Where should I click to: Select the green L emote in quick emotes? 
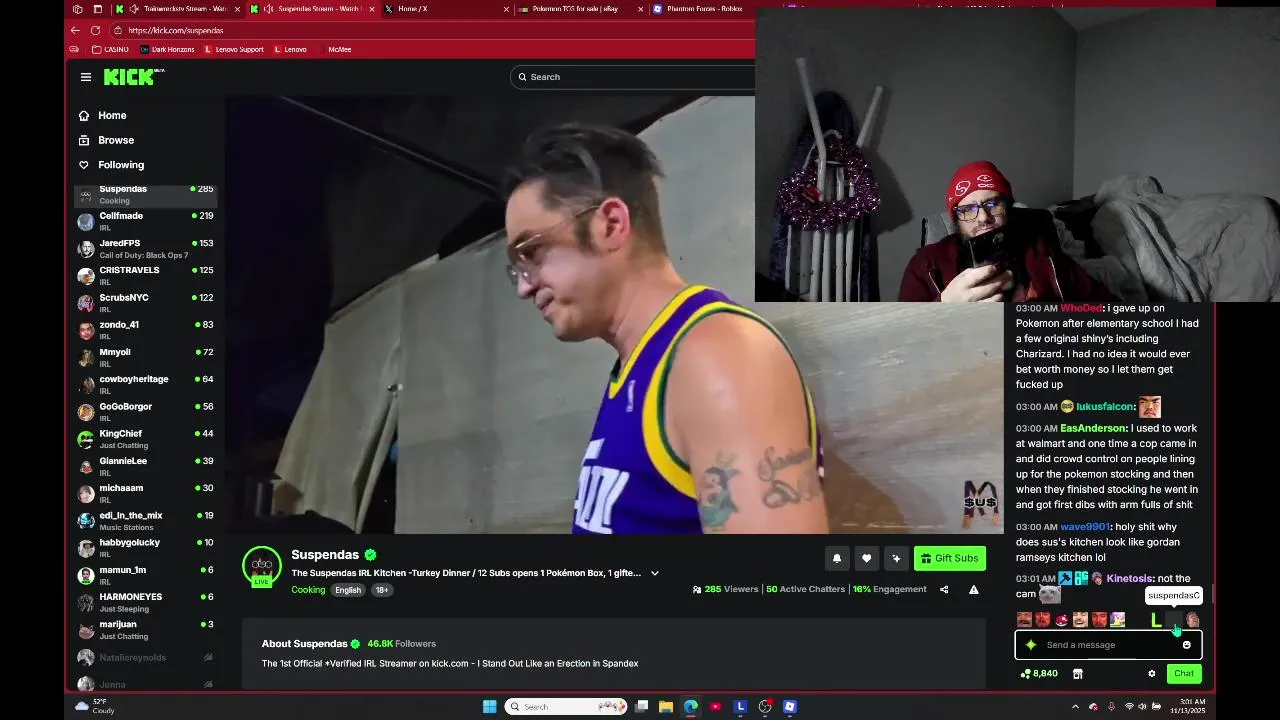[x=1156, y=620]
